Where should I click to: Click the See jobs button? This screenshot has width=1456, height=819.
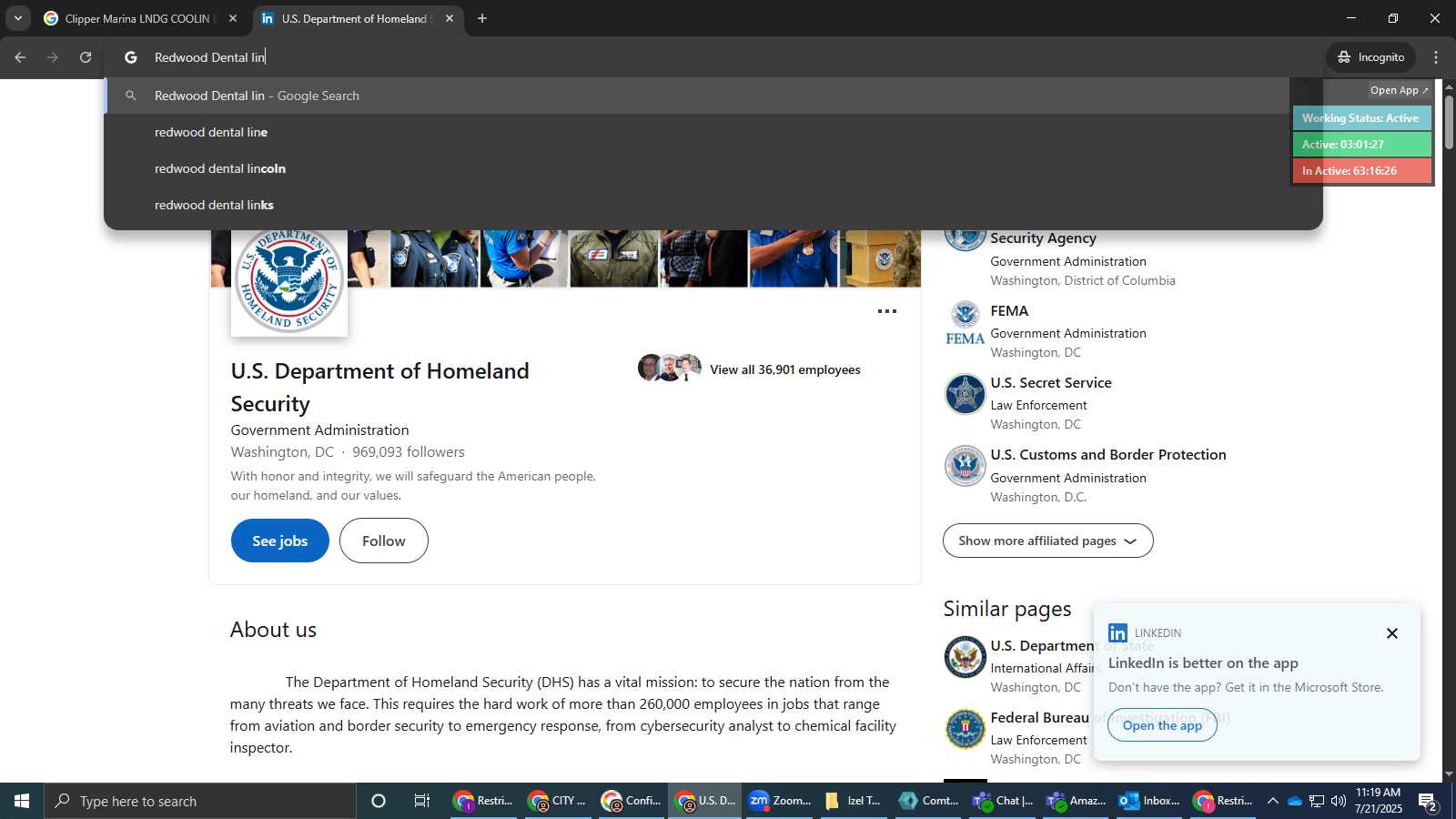[x=279, y=541]
